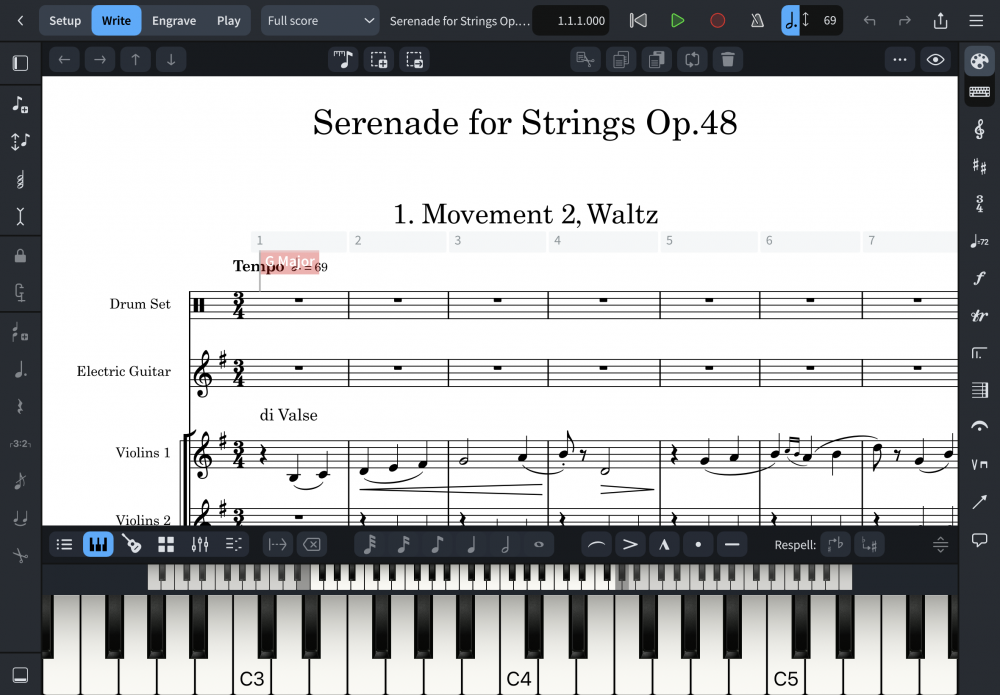
Task: Switch to Play mode
Action: (228, 20)
